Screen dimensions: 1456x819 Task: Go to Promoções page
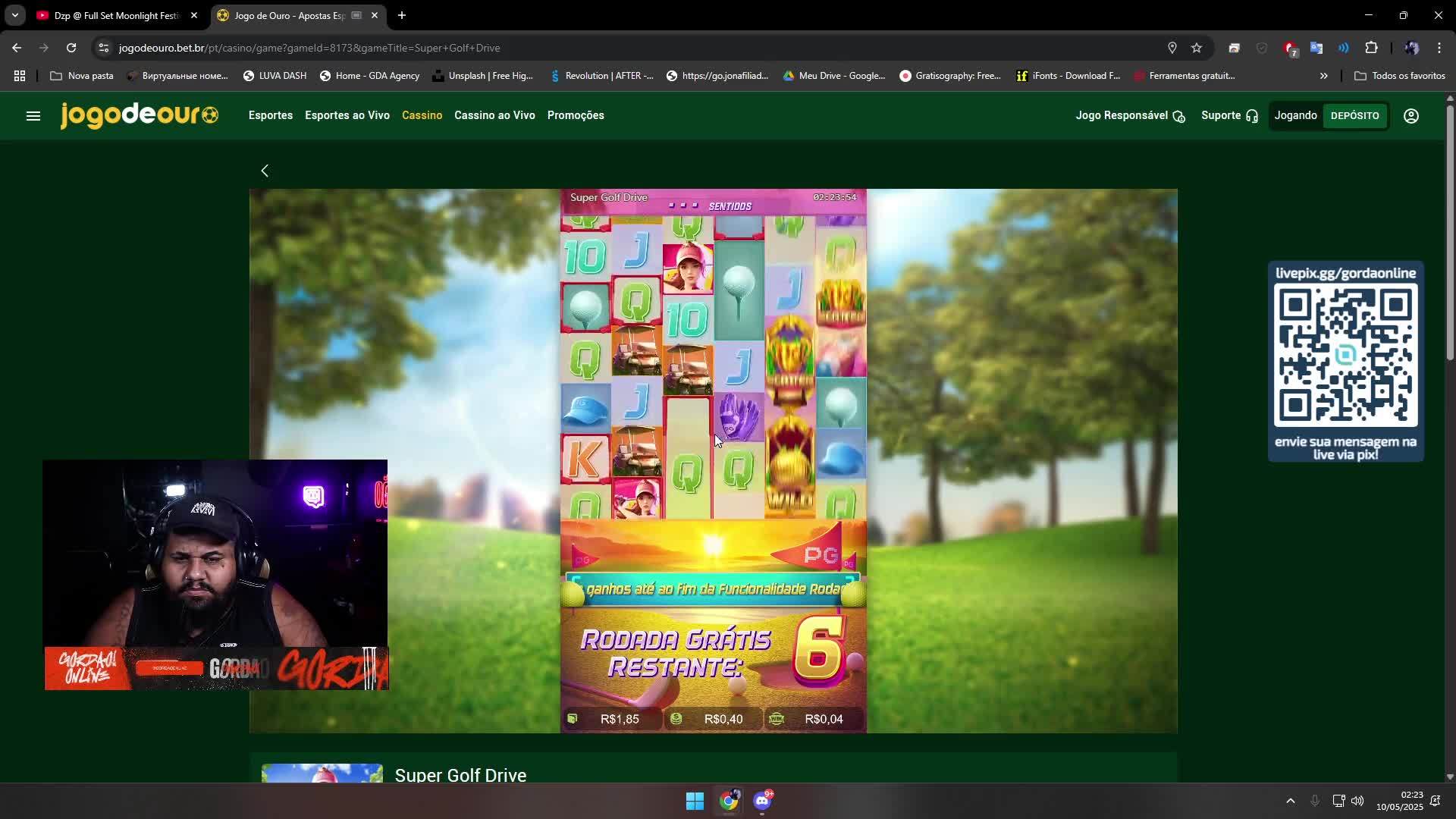pyautogui.click(x=576, y=115)
